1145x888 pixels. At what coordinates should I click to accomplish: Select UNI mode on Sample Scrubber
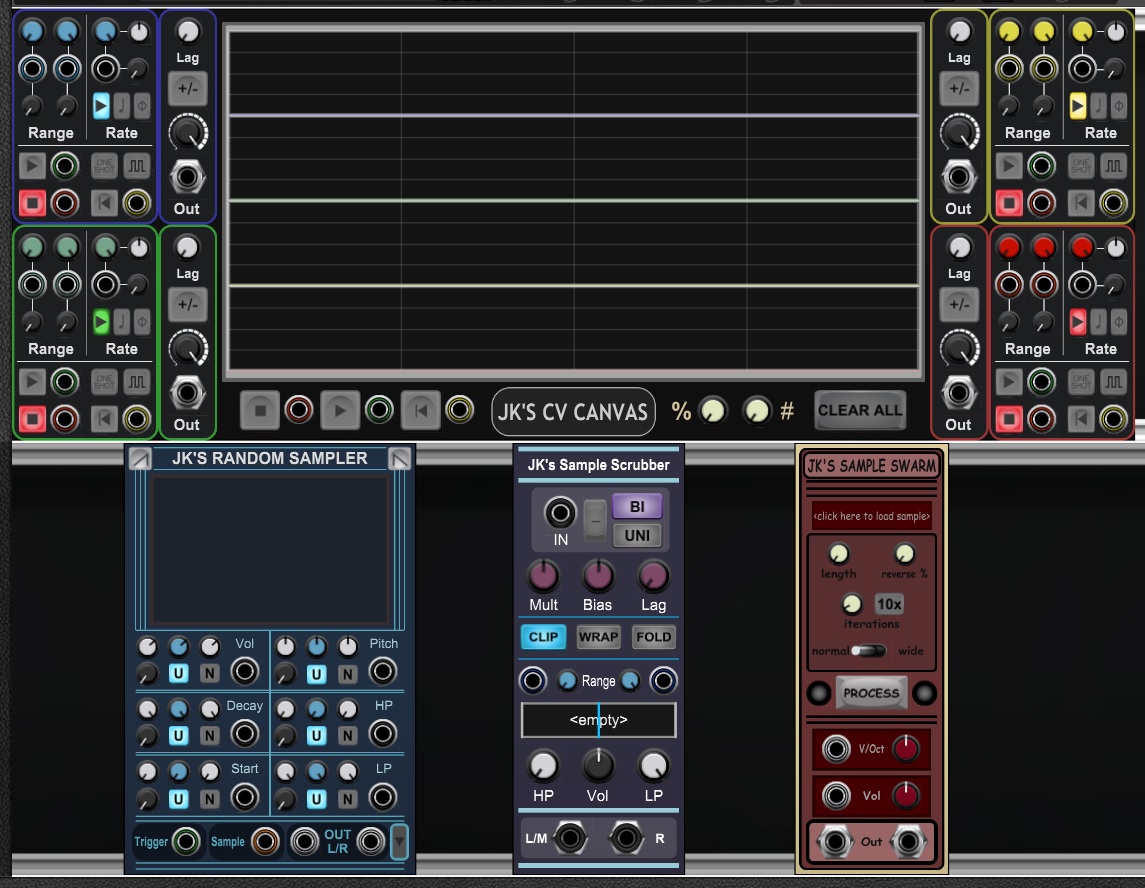[x=637, y=535]
